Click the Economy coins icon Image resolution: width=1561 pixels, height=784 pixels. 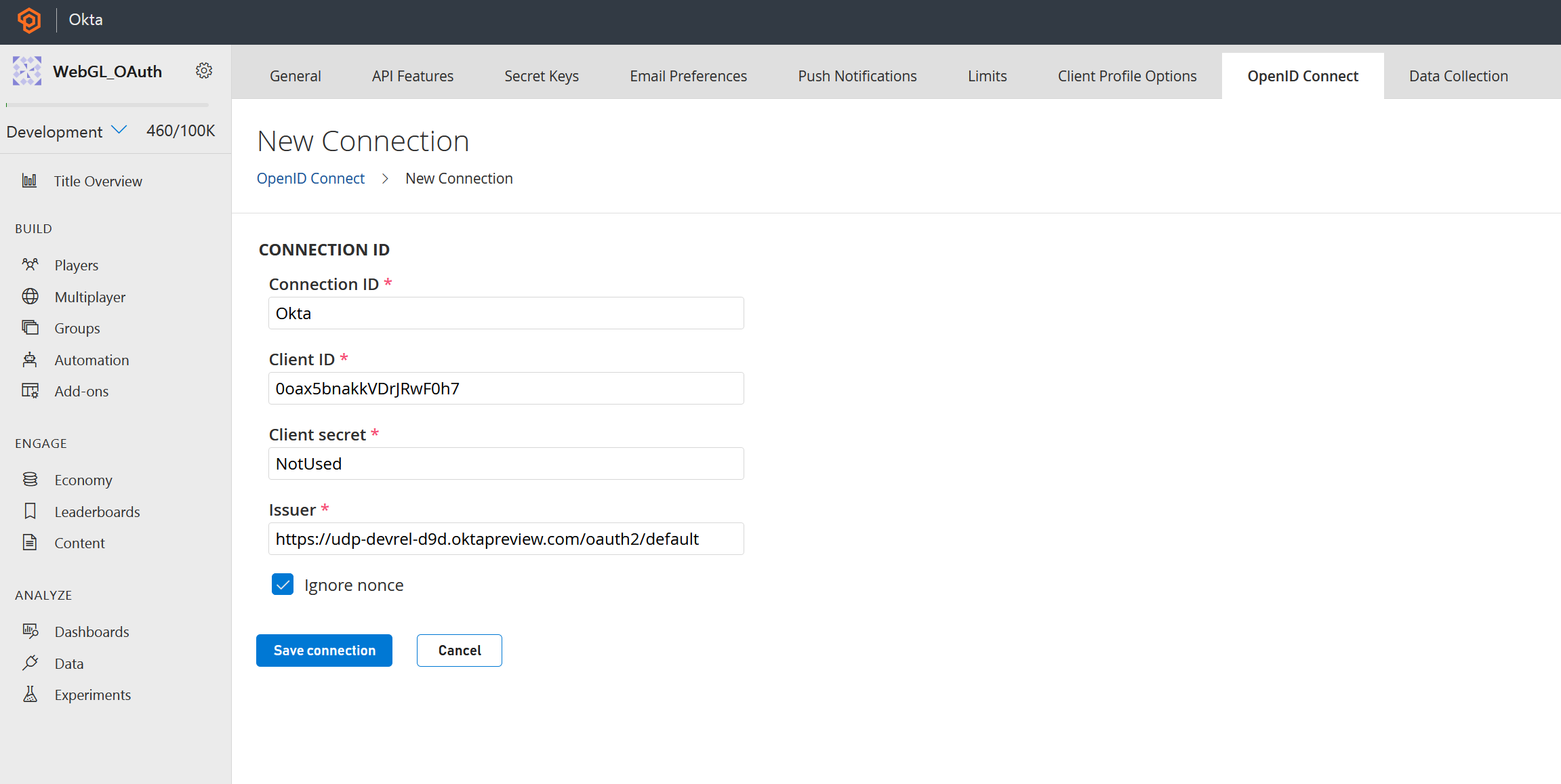pyautogui.click(x=30, y=480)
